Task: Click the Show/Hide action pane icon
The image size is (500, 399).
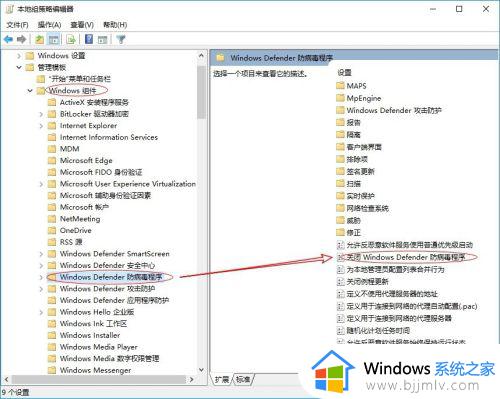Action: coord(102,40)
